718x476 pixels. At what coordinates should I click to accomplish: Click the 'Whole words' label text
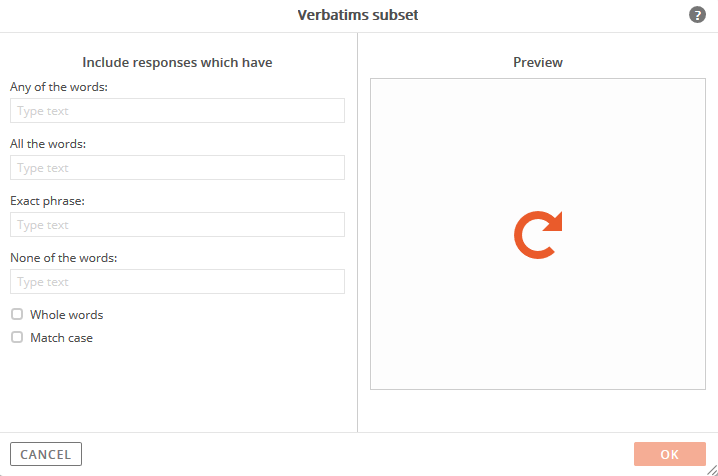(x=66, y=315)
